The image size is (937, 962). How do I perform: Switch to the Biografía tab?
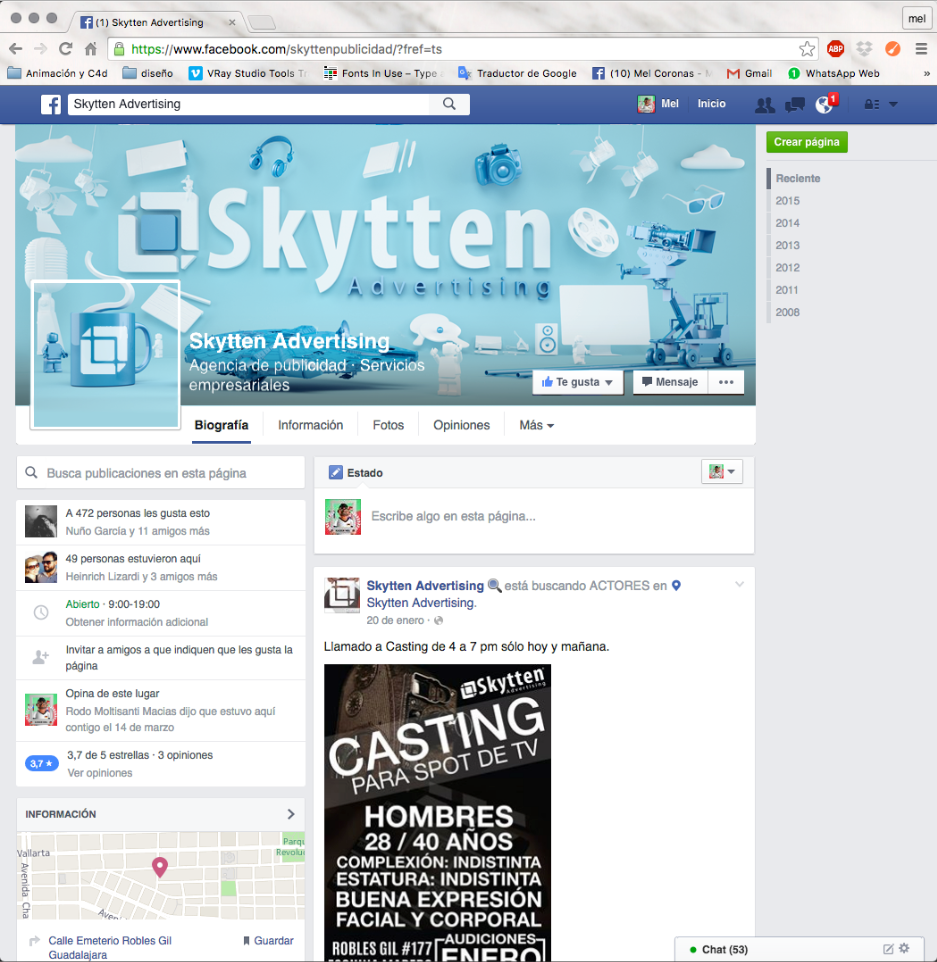pyautogui.click(x=222, y=425)
